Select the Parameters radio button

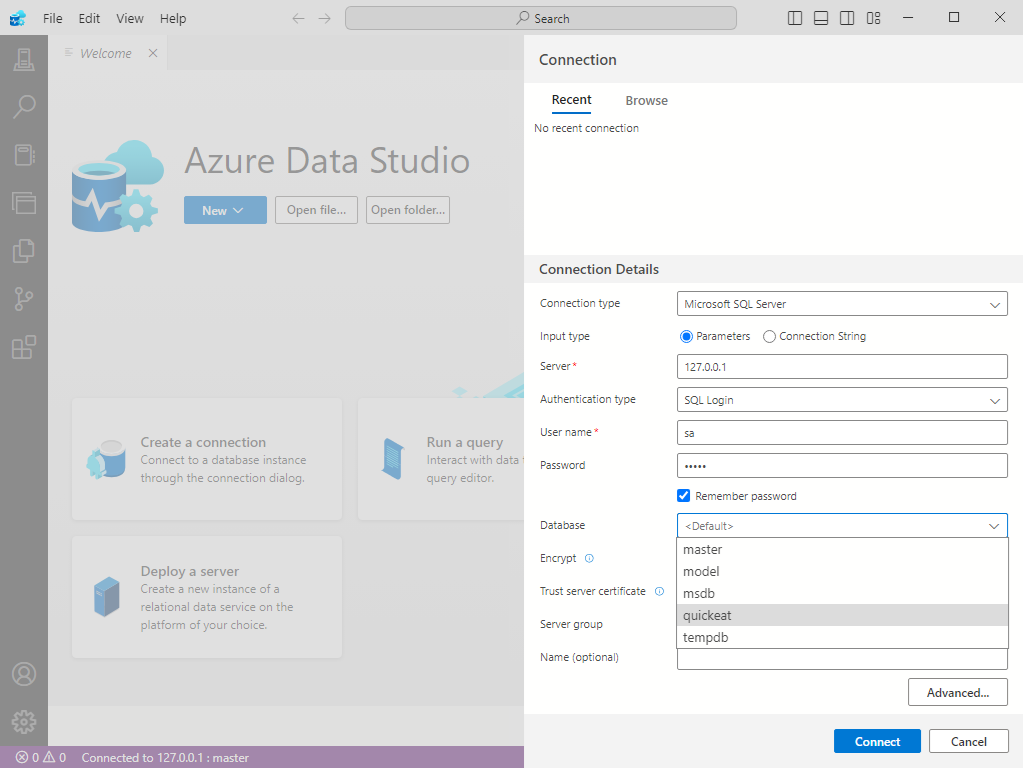point(686,337)
